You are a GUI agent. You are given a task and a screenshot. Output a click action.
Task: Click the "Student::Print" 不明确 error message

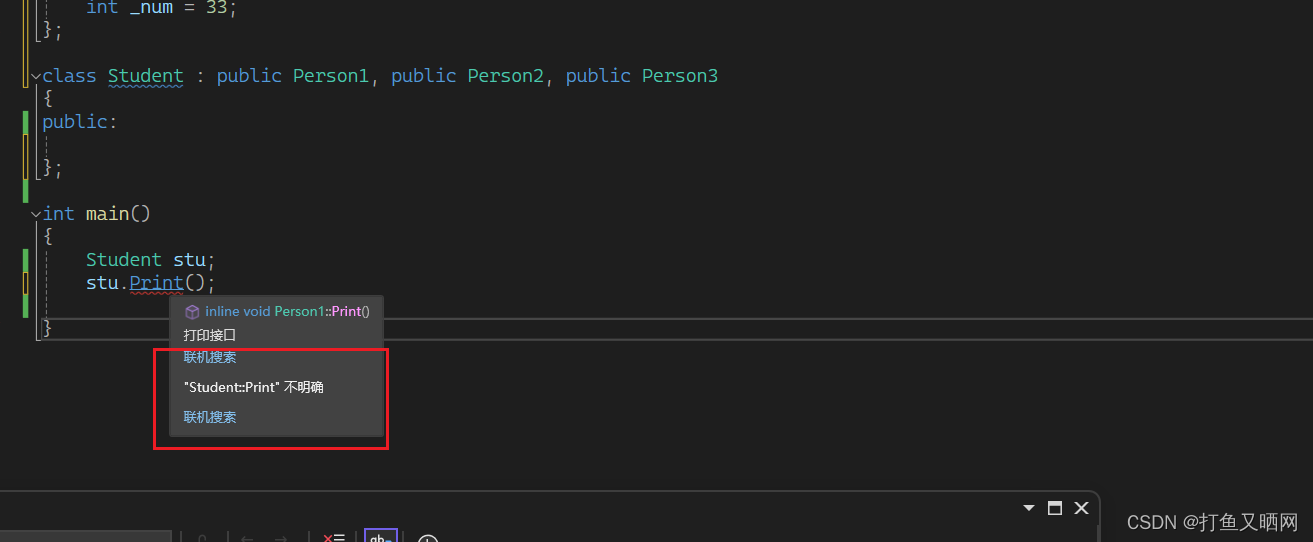coord(253,387)
